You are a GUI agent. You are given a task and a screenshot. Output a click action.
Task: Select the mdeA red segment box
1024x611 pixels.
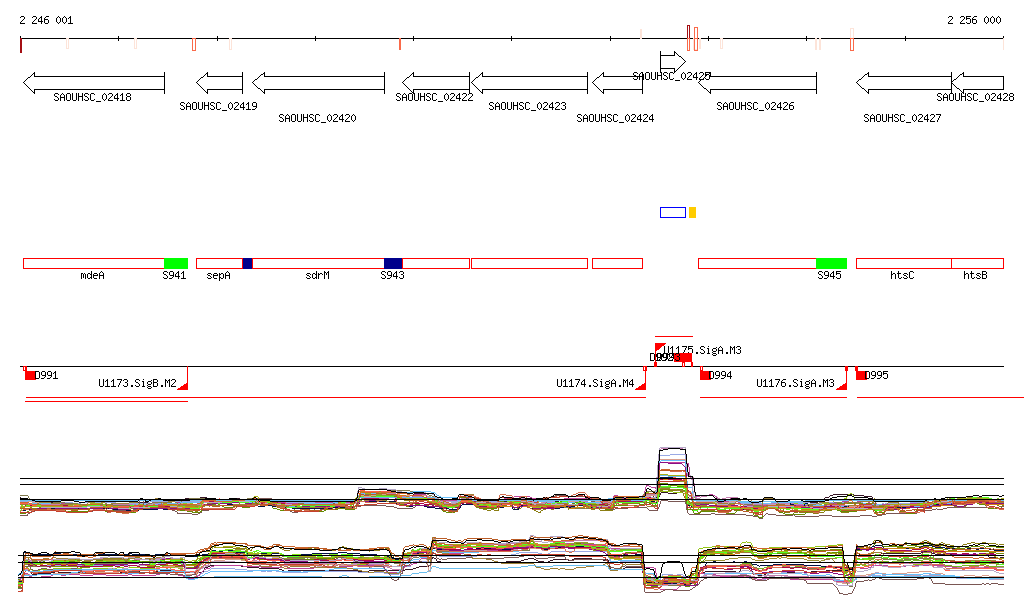pyautogui.click(x=93, y=264)
